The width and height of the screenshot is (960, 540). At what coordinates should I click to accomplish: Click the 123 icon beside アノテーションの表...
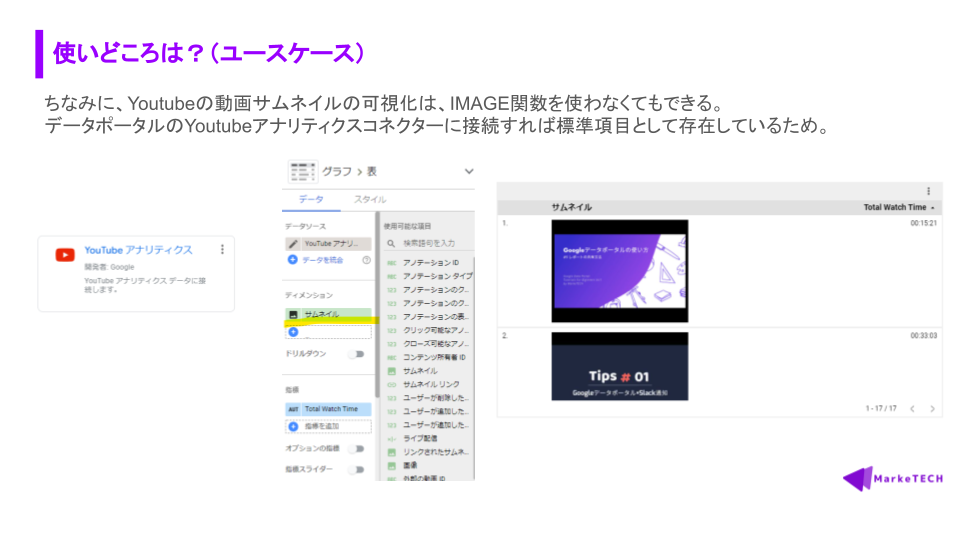pyautogui.click(x=392, y=317)
